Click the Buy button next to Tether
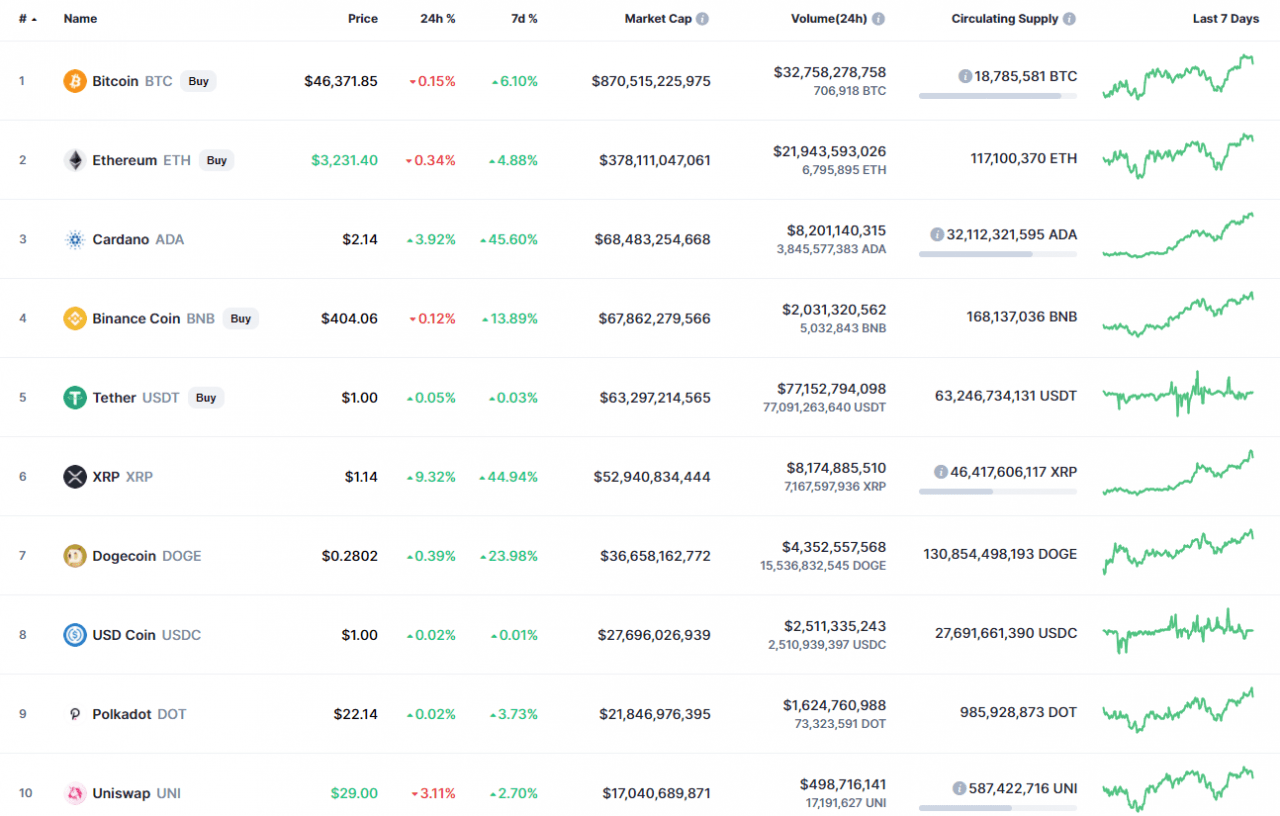The width and height of the screenshot is (1280, 816). tap(206, 397)
